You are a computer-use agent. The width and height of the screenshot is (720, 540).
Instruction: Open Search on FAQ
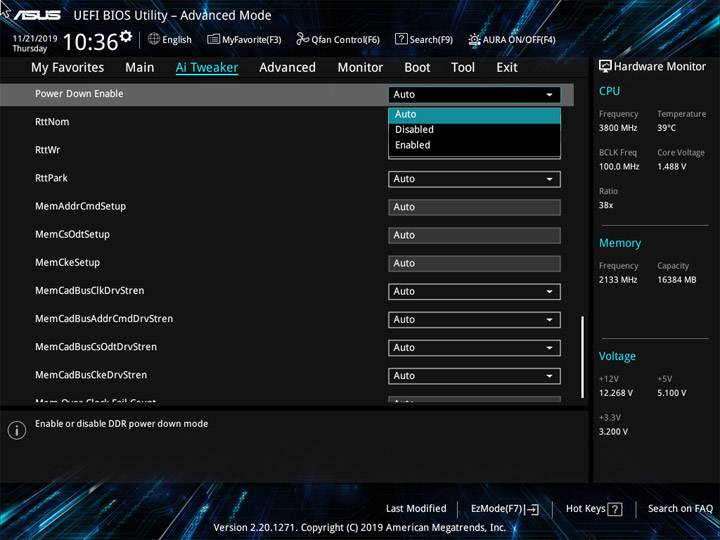pyautogui.click(x=680, y=508)
